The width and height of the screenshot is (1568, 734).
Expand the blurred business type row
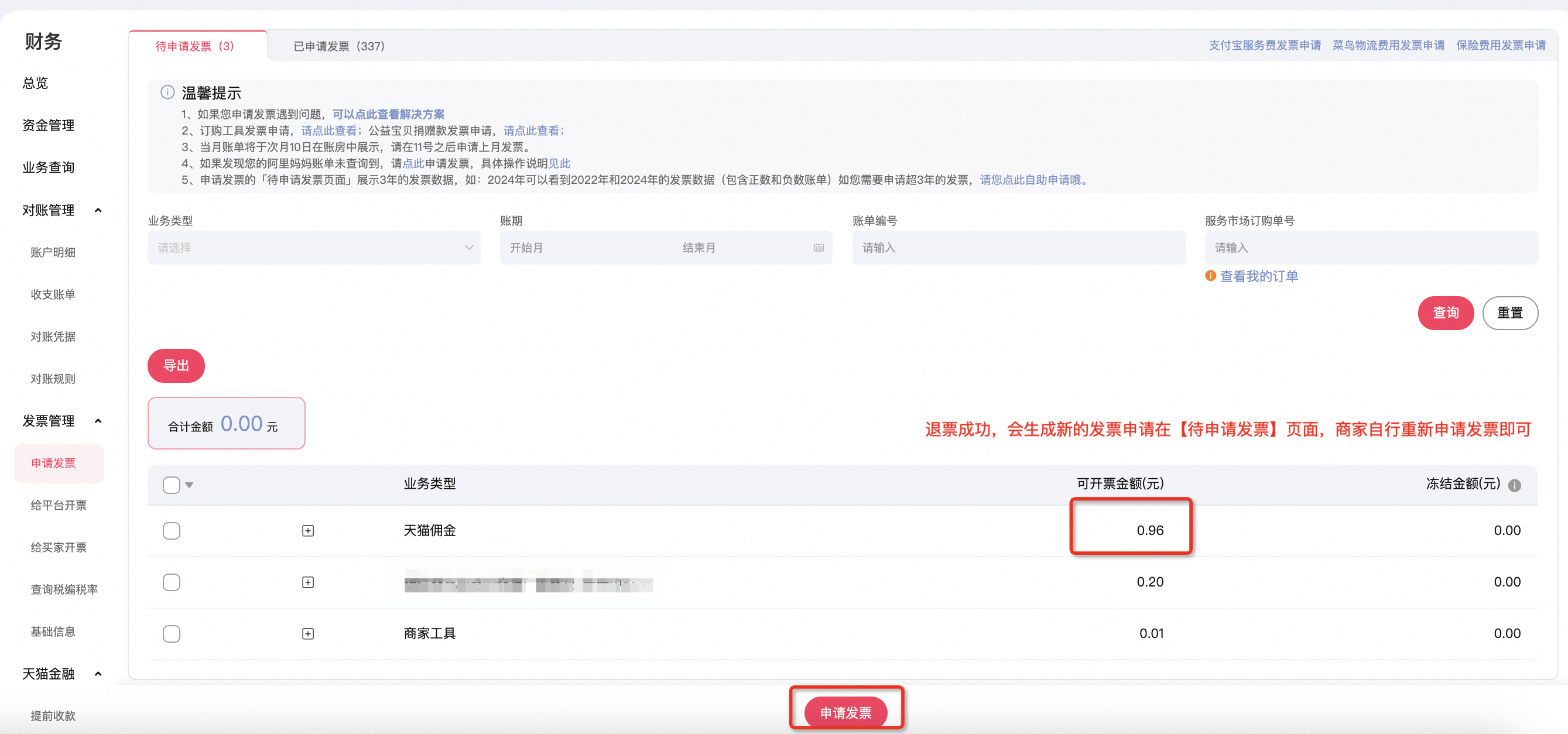pyautogui.click(x=308, y=582)
